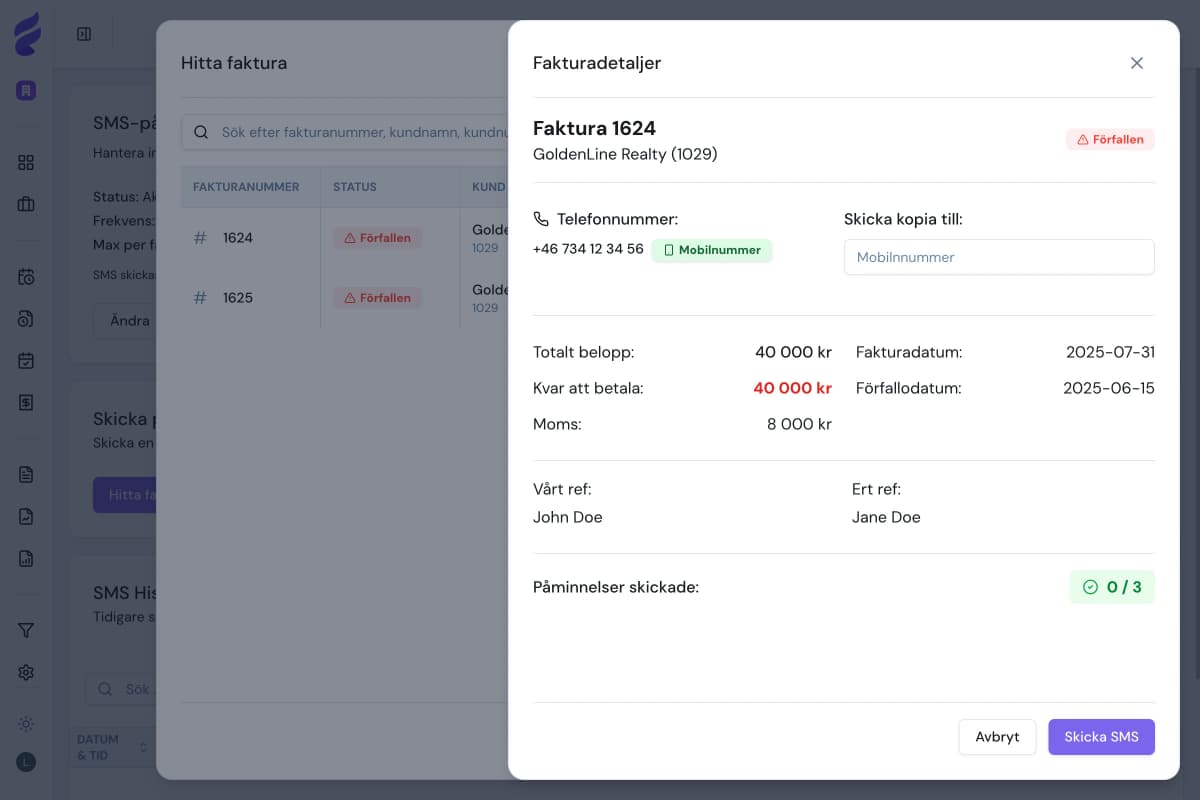Open the filter funnel icon in sidebar
The width and height of the screenshot is (1200, 800).
tap(25, 630)
